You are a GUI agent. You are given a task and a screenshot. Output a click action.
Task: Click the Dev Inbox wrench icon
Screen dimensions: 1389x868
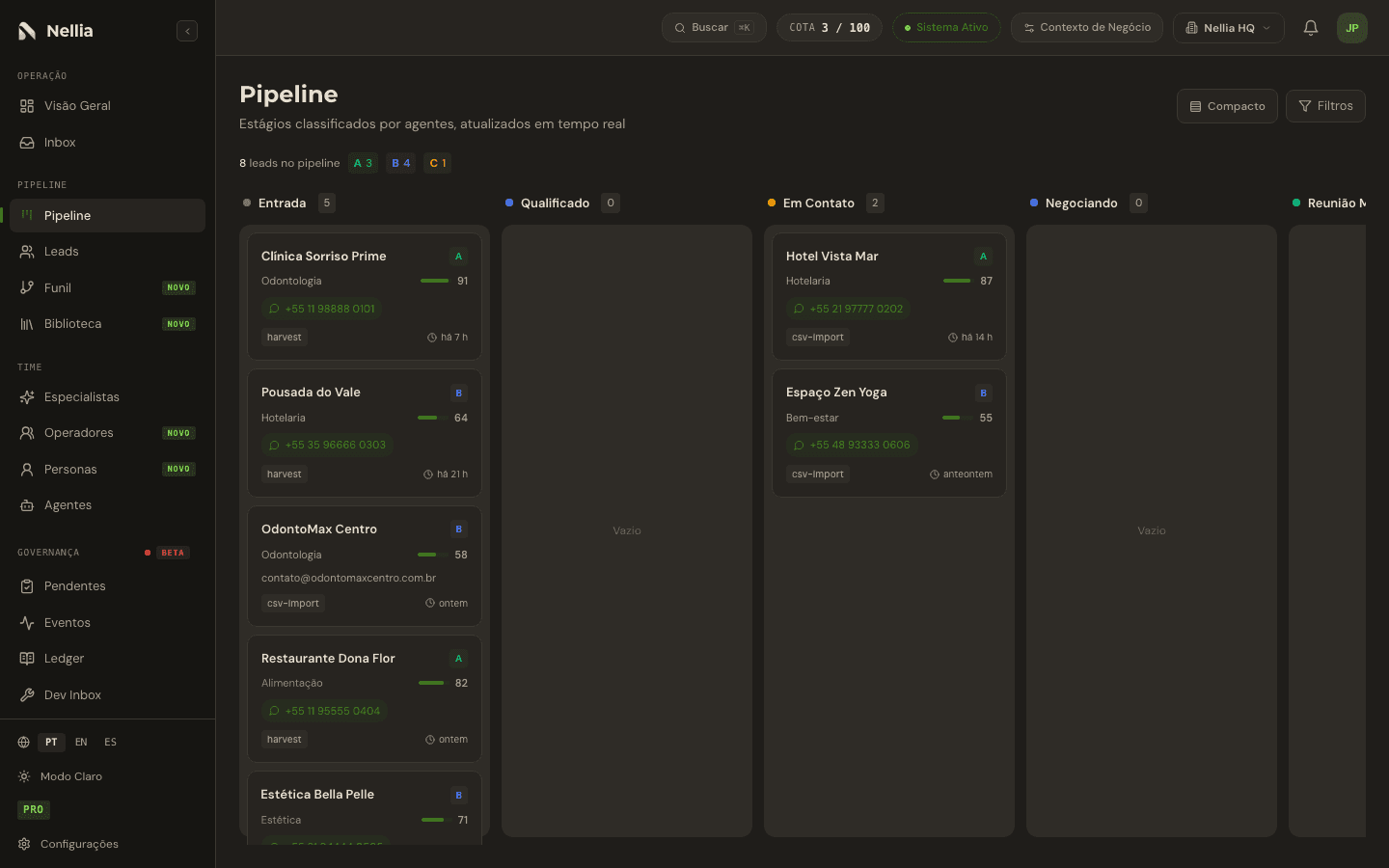click(27, 695)
